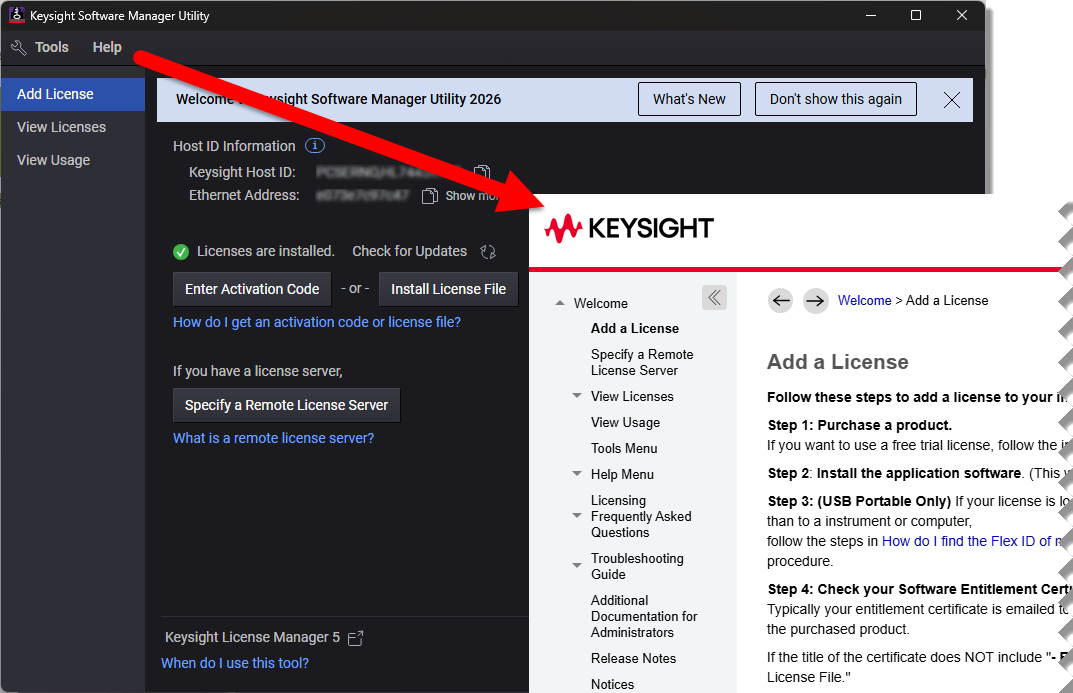1073x693 pixels.
Task: Click the 'Add a License' help page heading
Action: pyautogui.click(x=838, y=362)
